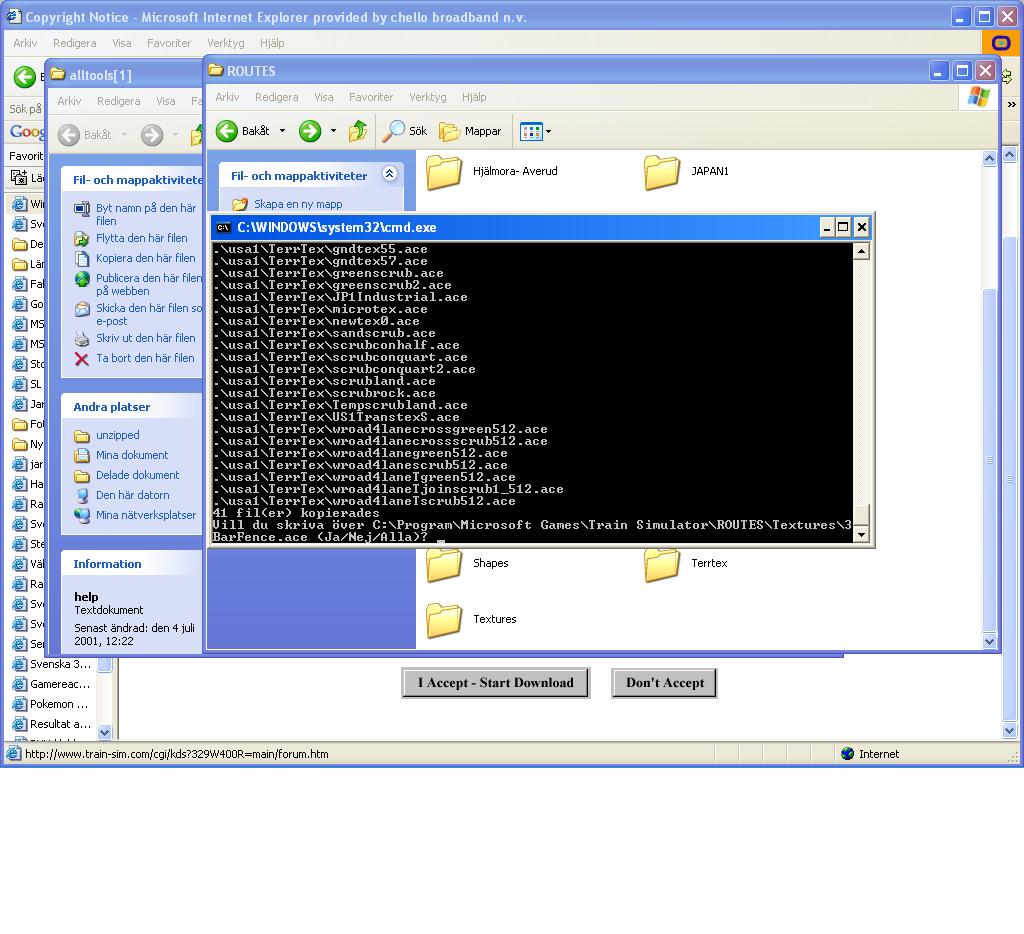Click the move icon beside Flytta den här filen

point(82,238)
